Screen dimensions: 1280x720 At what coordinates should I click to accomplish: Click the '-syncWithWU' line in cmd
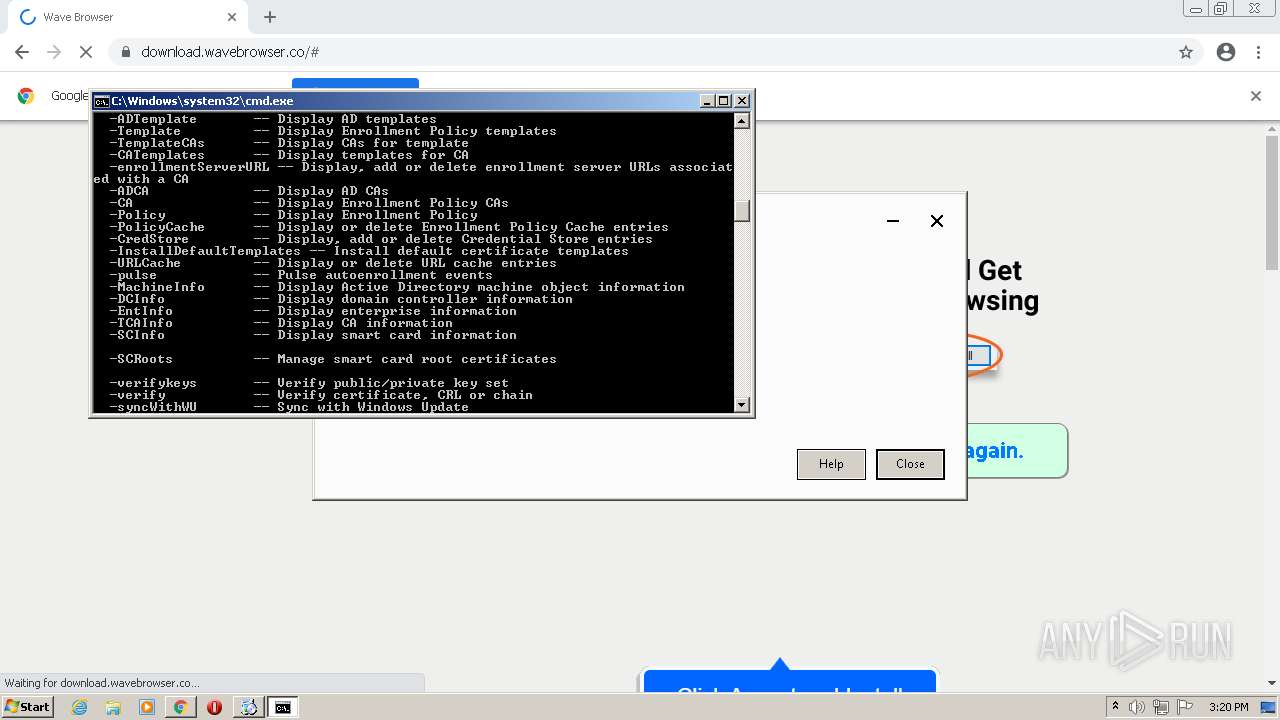tap(289, 407)
